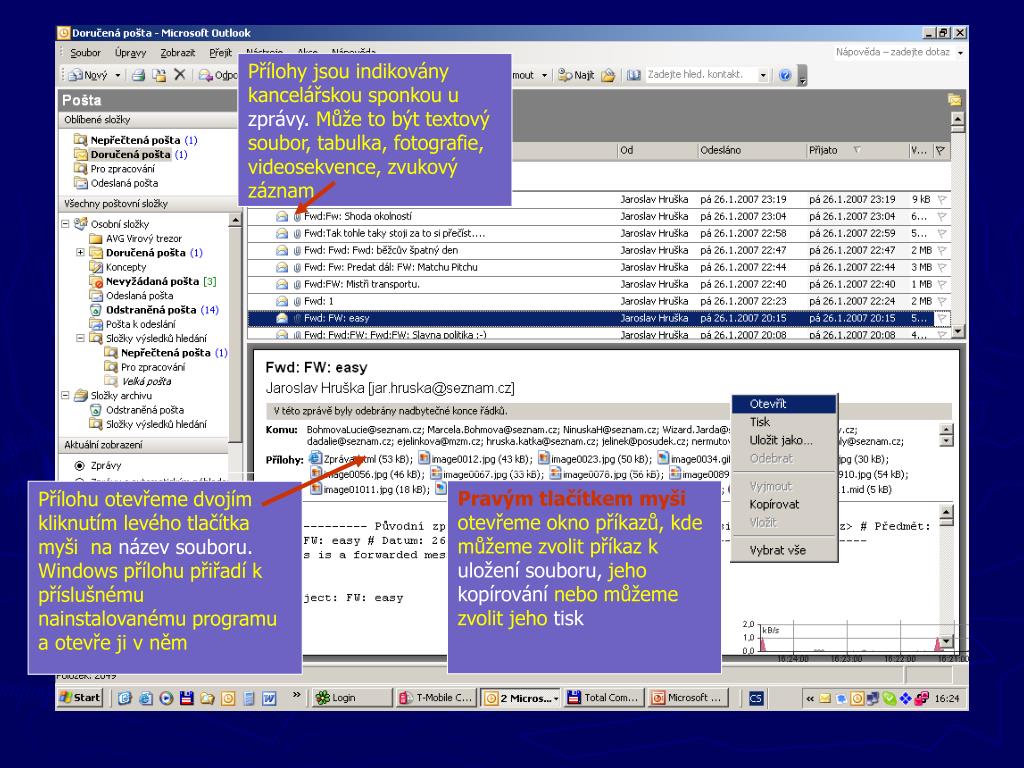Choose Otevřít in the context menu

(784, 404)
